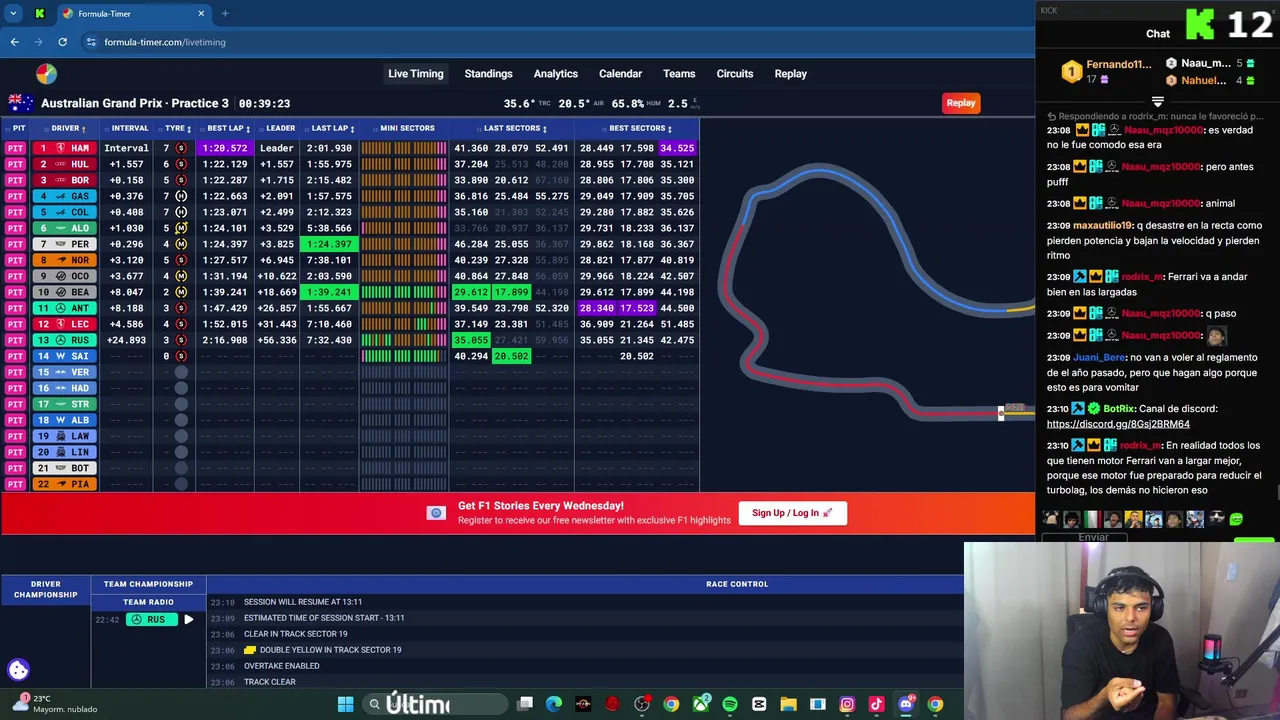Image resolution: width=1280 pixels, height=720 pixels.
Task: Select RUS driver row badge
Action: pyautogui.click(x=65, y=340)
